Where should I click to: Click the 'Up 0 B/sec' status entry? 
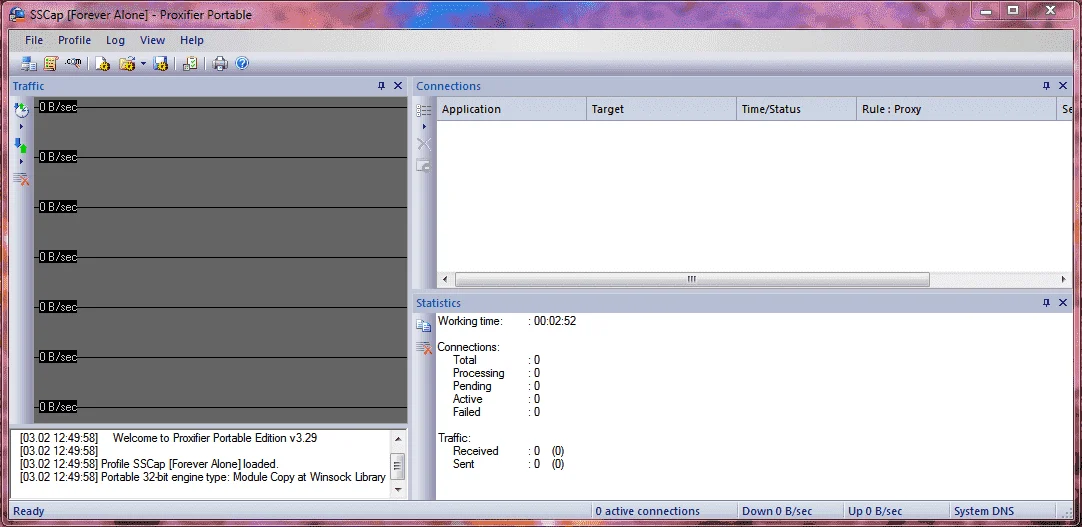[x=875, y=511]
